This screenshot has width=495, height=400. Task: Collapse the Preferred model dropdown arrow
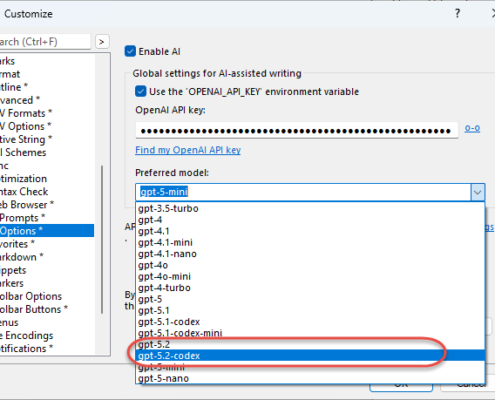478,192
